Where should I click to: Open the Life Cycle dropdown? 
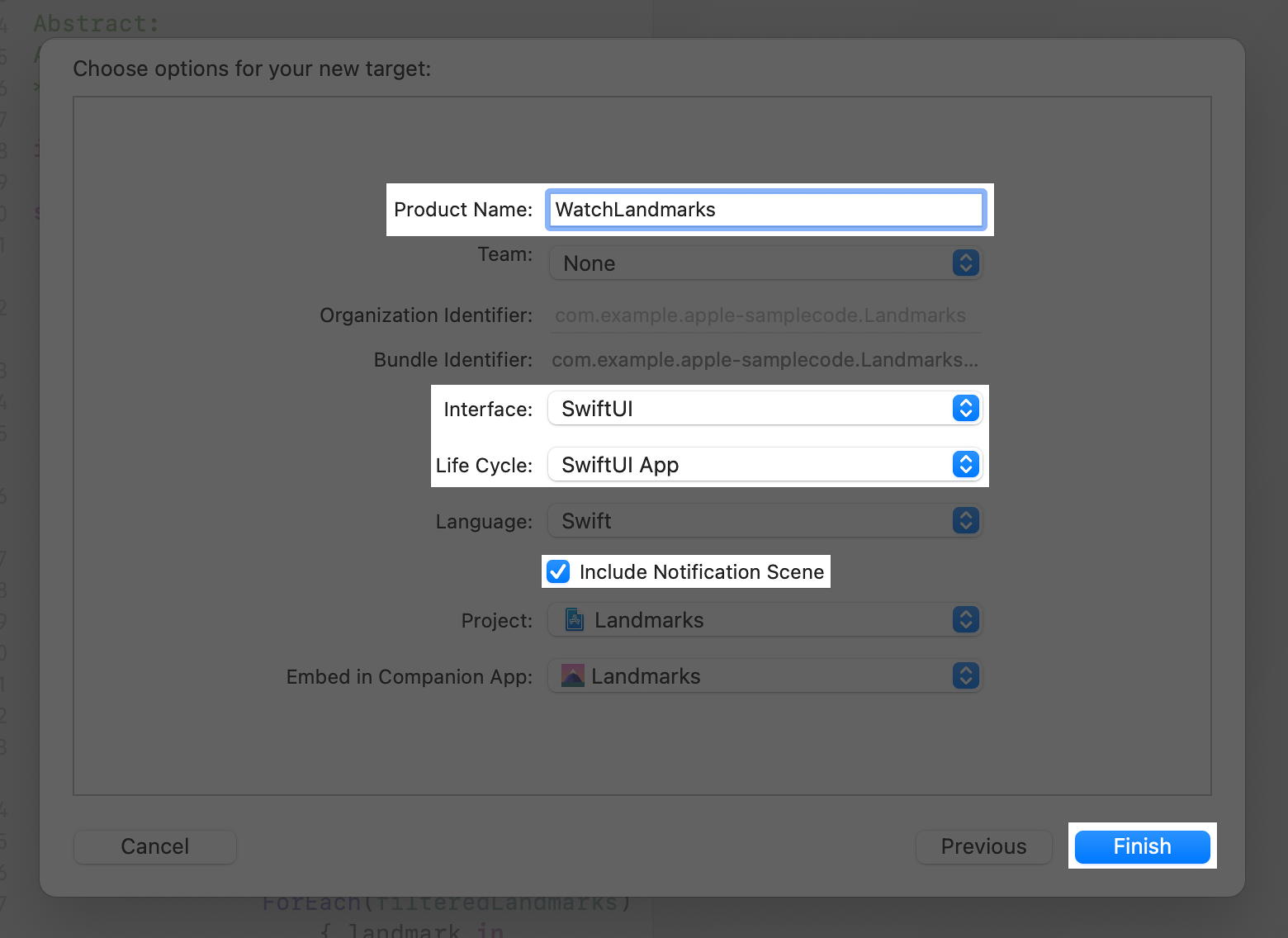tap(765, 465)
